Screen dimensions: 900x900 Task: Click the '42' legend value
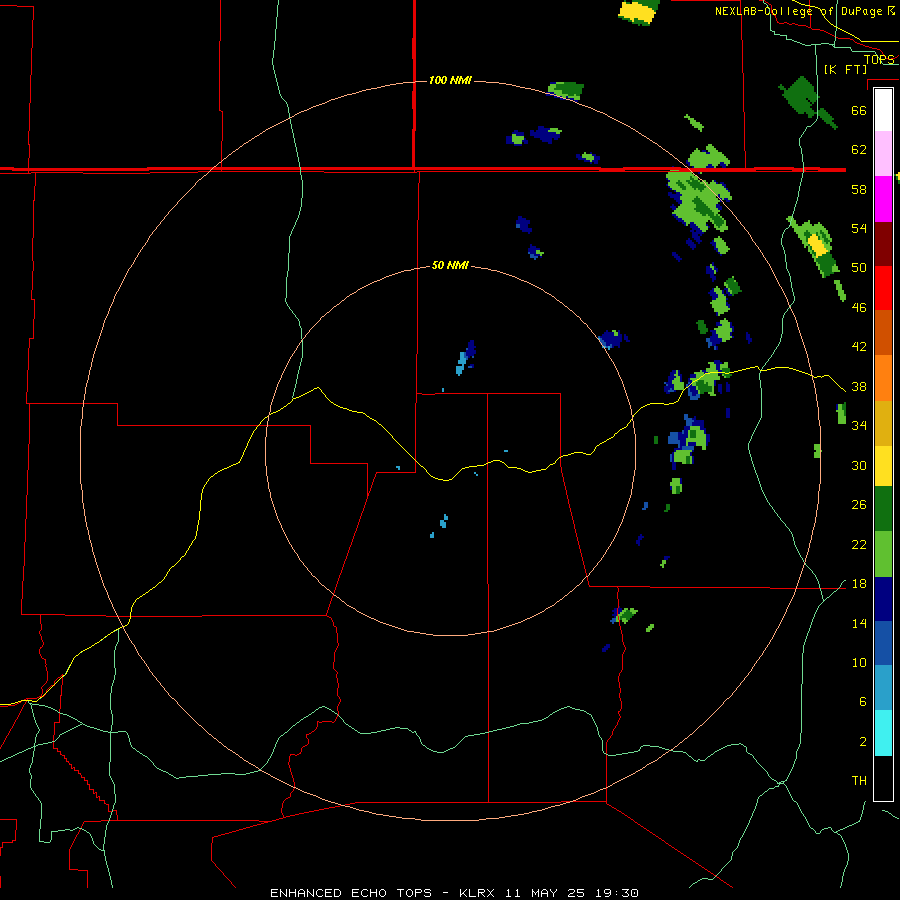[x=859, y=347]
